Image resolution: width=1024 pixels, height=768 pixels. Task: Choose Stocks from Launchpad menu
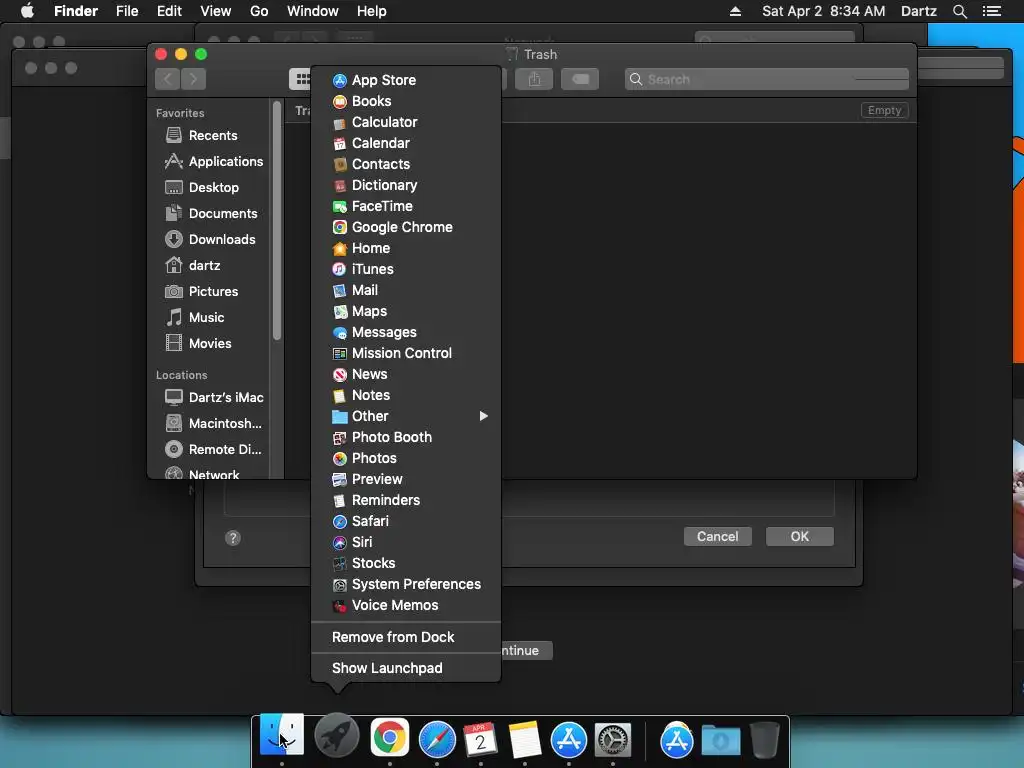[x=406, y=563]
